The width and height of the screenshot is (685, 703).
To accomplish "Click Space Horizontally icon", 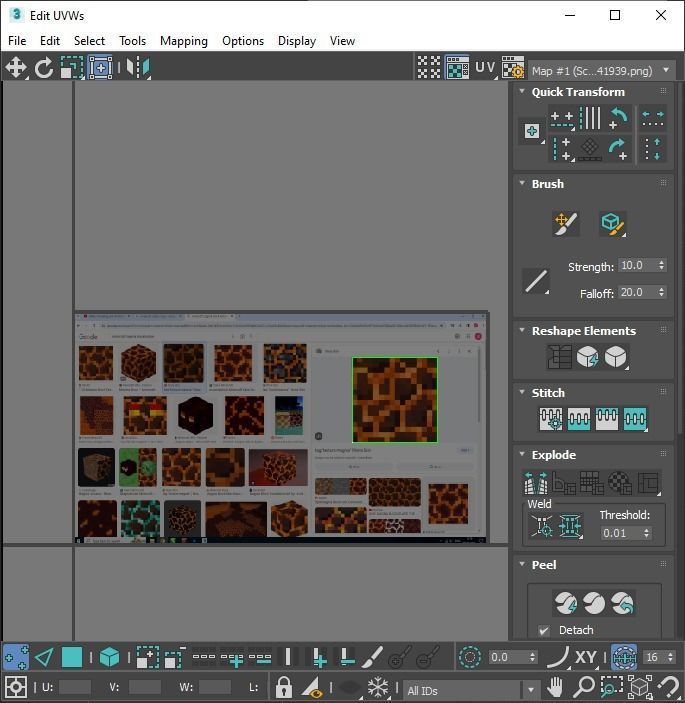I will [653, 118].
